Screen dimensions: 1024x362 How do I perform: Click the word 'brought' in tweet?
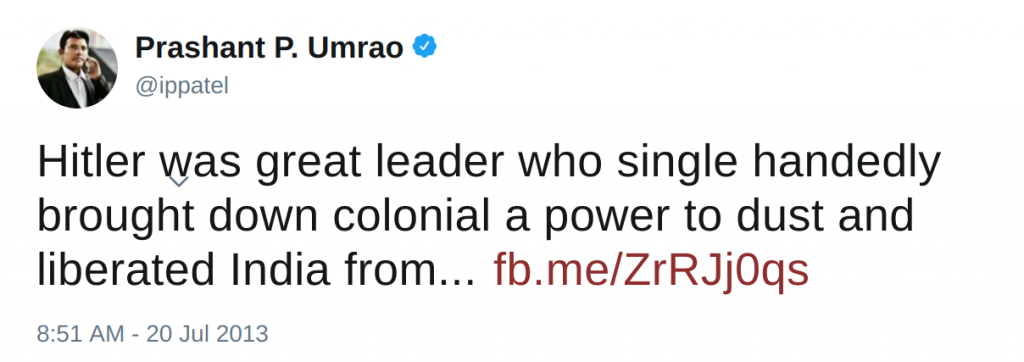pyautogui.click(x=116, y=218)
